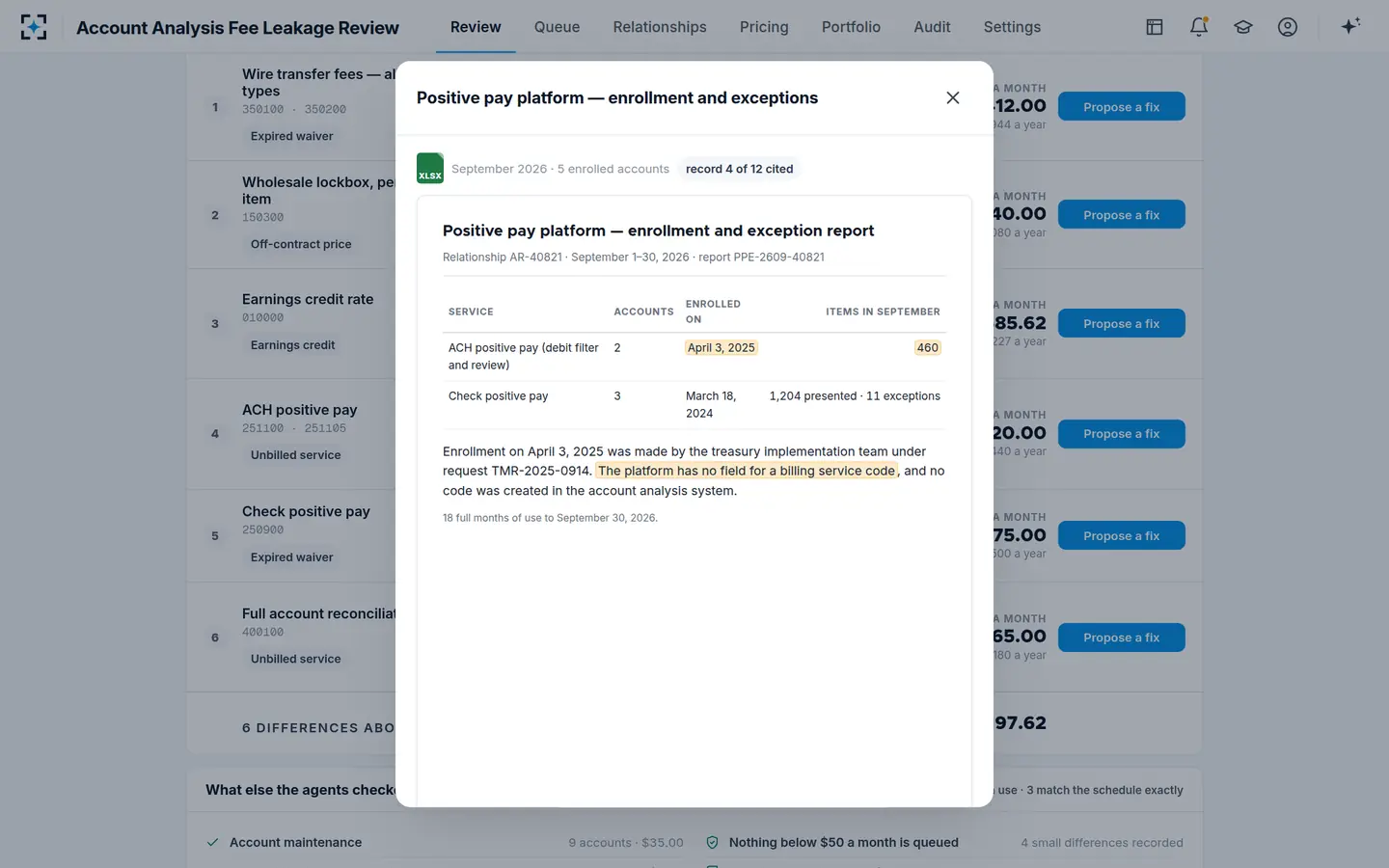Click the 'Earnings credit' tag
Screen dimensions: 1389x868
[292, 345]
